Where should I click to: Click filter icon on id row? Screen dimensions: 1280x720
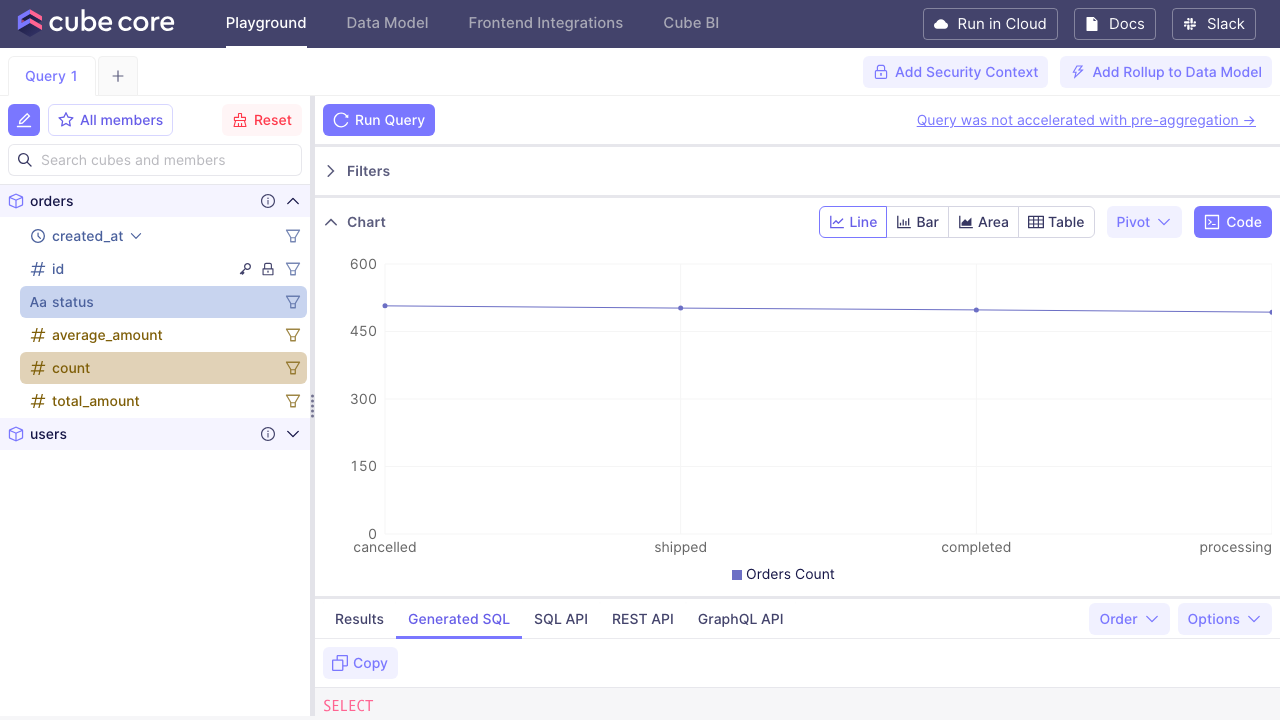point(293,269)
